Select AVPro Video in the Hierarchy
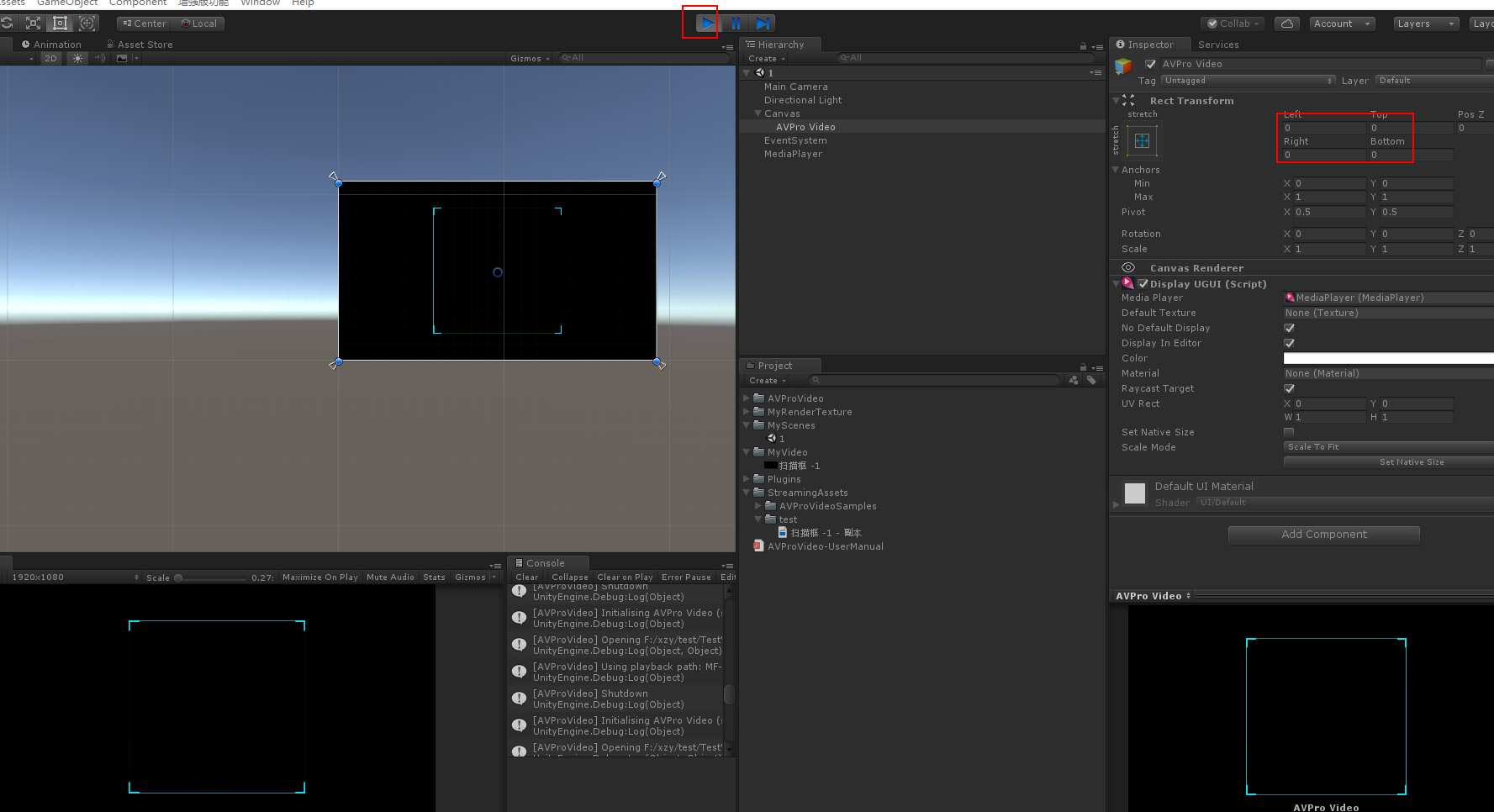Image resolution: width=1494 pixels, height=812 pixels. click(x=805, y=126)
